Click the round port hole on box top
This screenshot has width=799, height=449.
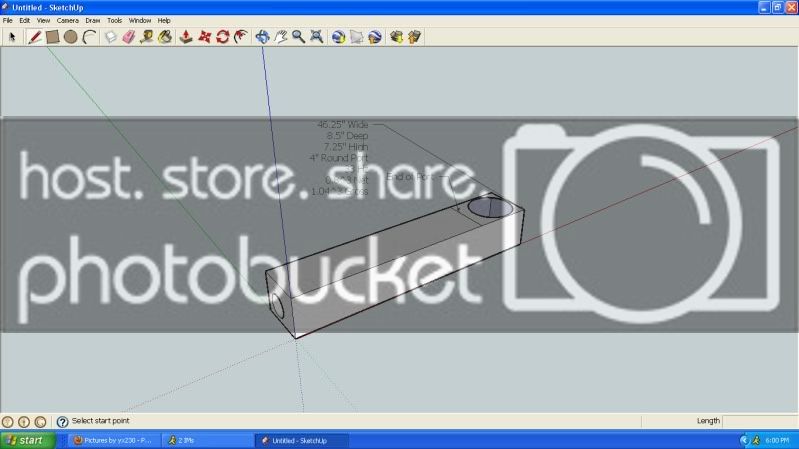490,207
